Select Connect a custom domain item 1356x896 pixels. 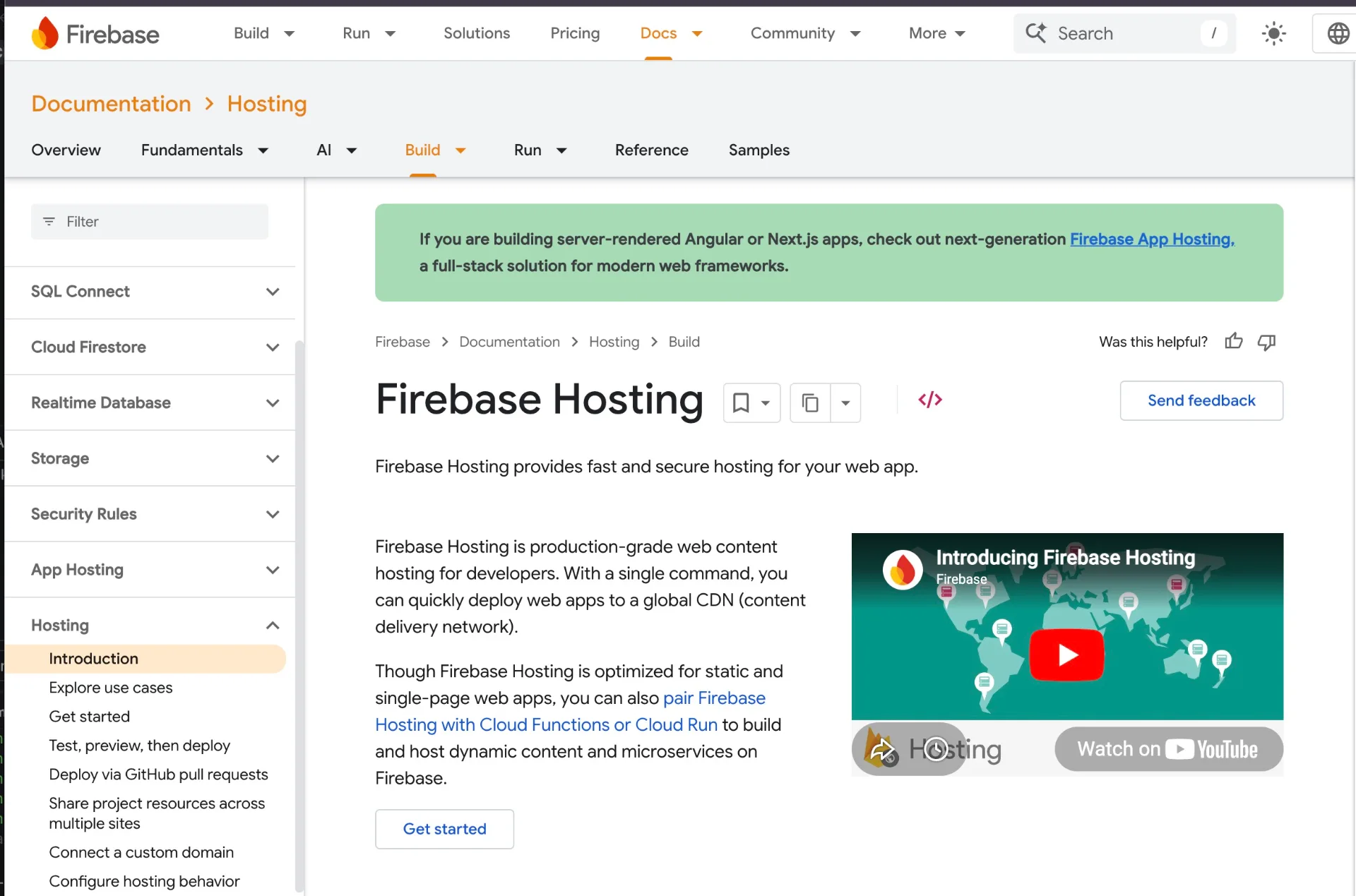coord(141,852)
